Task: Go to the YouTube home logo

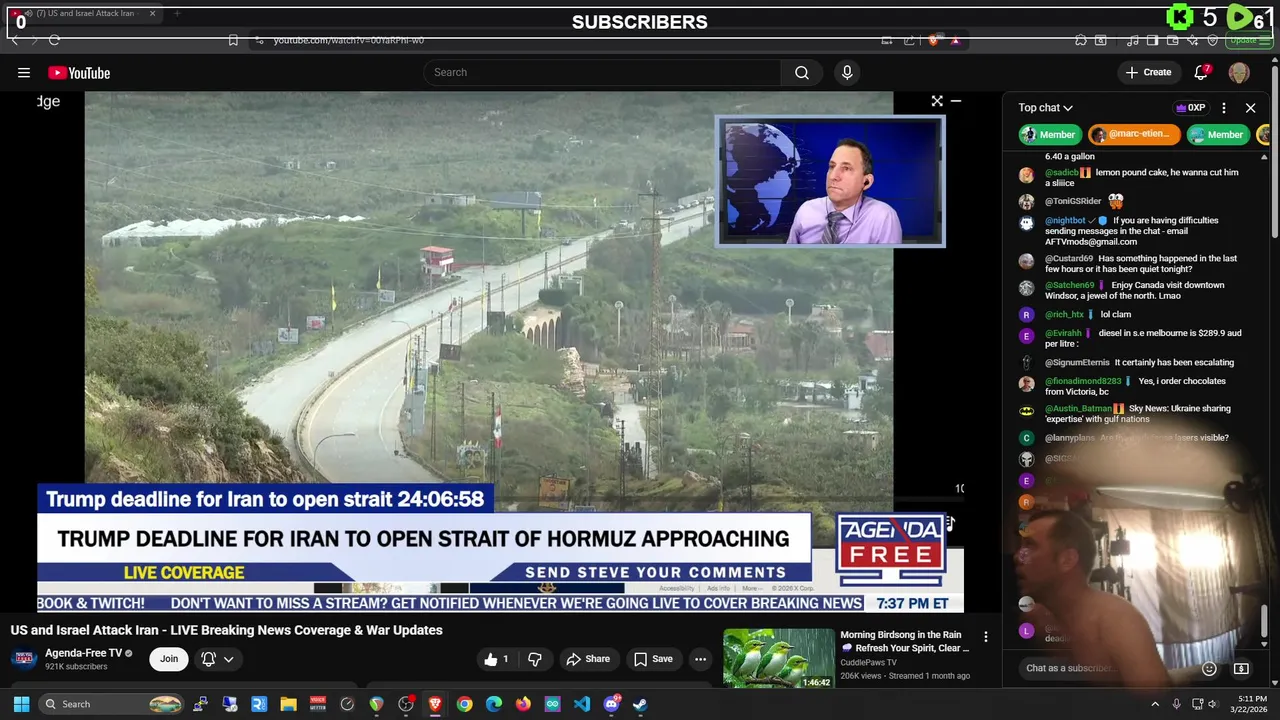Action: tap(79, 73)
